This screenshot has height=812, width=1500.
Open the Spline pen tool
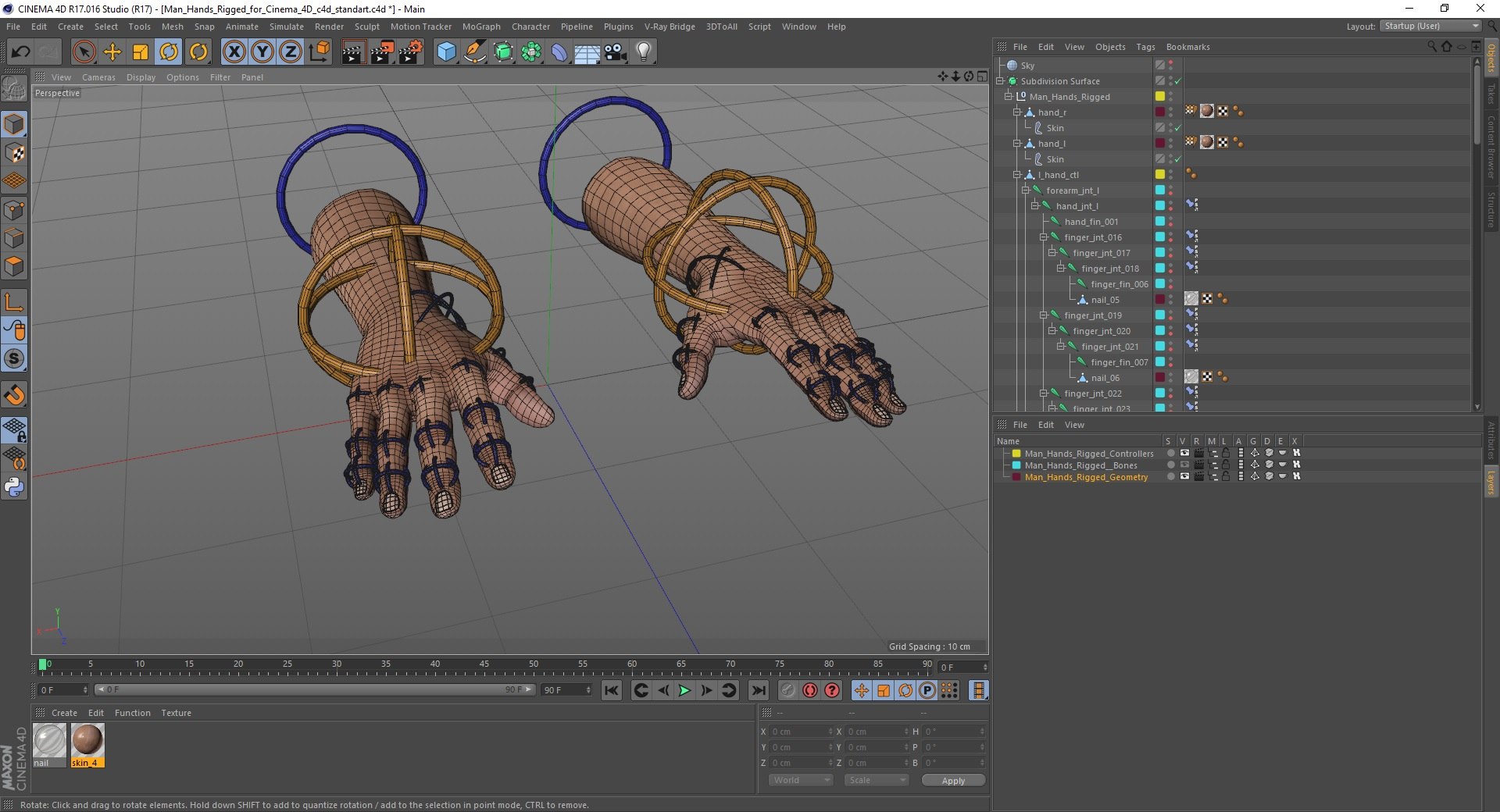pyautogui.click(x=474, y=52)
